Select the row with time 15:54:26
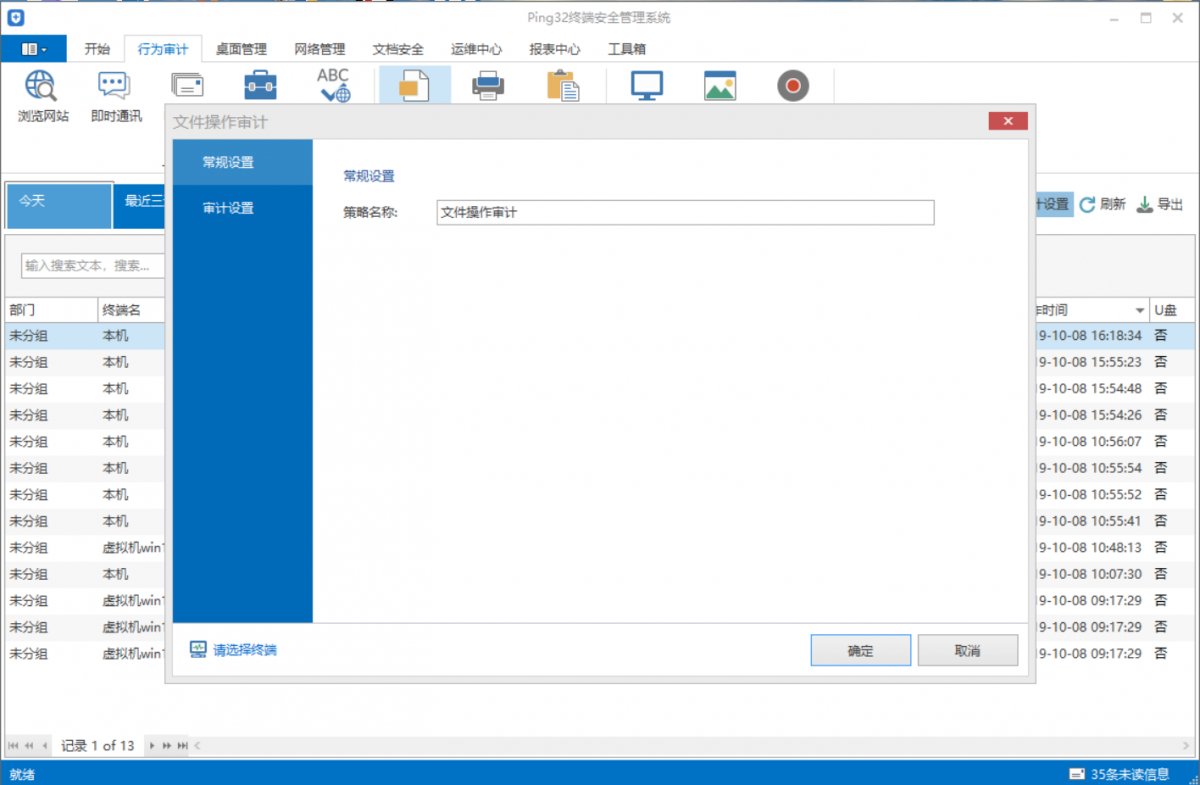 (x=600, y=415)
